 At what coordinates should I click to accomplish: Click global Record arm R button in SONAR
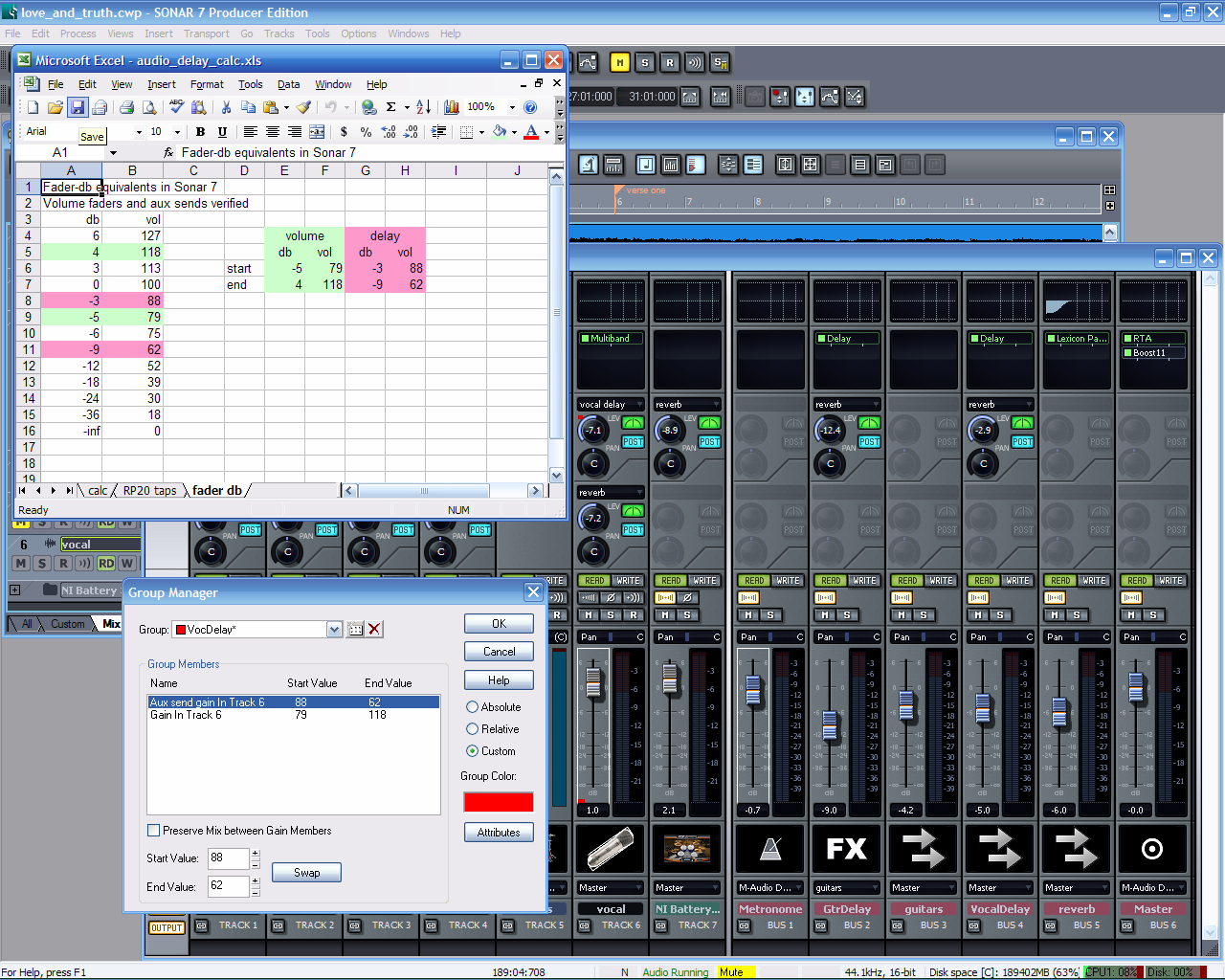(670, 63)
